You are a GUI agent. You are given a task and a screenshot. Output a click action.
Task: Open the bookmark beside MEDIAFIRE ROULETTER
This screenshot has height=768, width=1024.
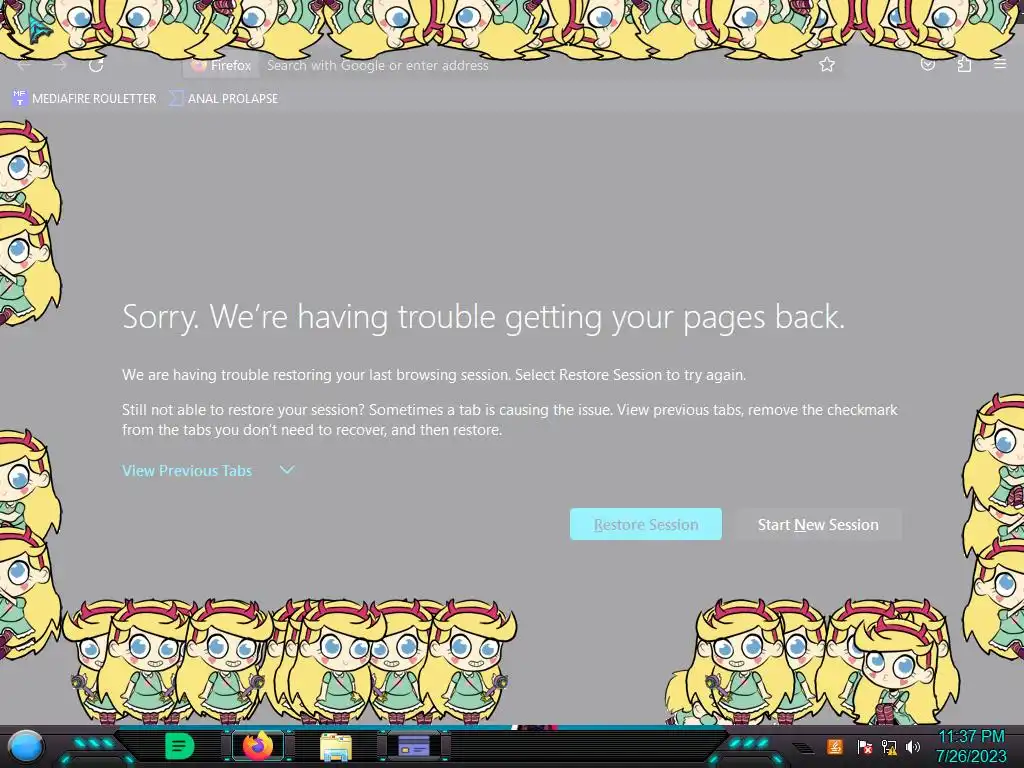point(223,99)
